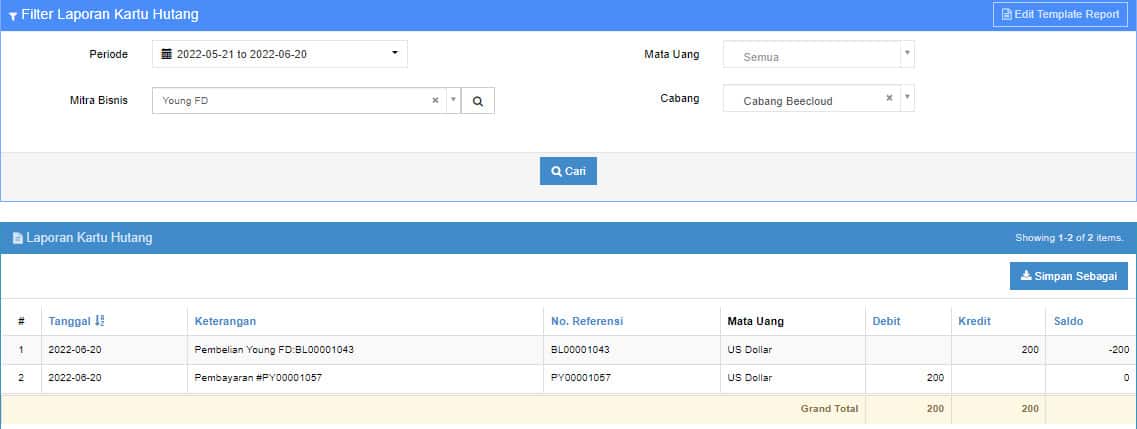Click the Edit Template Report button

1060,15
